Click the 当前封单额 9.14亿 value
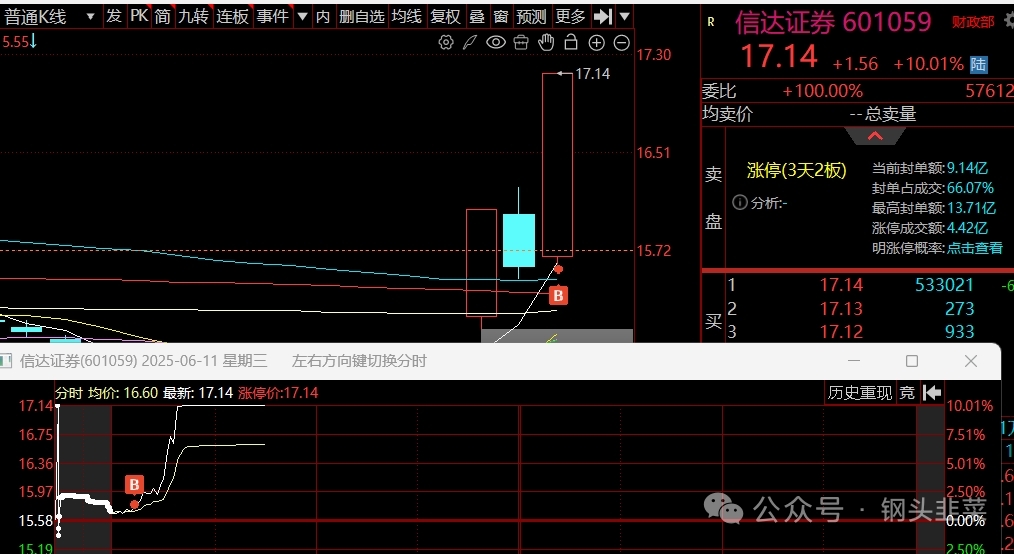The width and height of the screenshot is (1014, 554). [967, 168]
